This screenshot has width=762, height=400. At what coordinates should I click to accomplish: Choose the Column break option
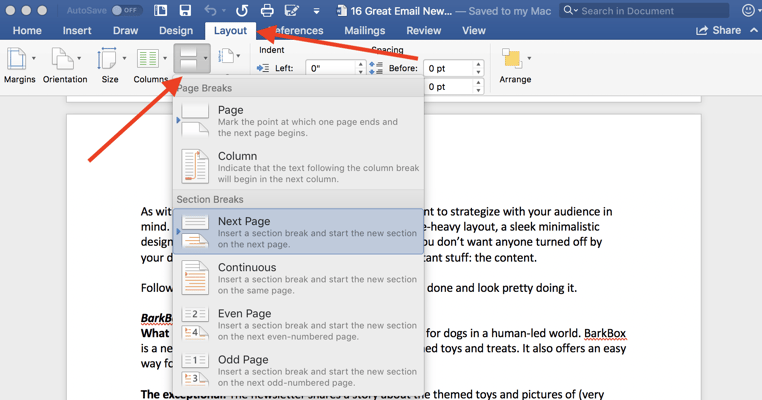[x=298, y=167]
